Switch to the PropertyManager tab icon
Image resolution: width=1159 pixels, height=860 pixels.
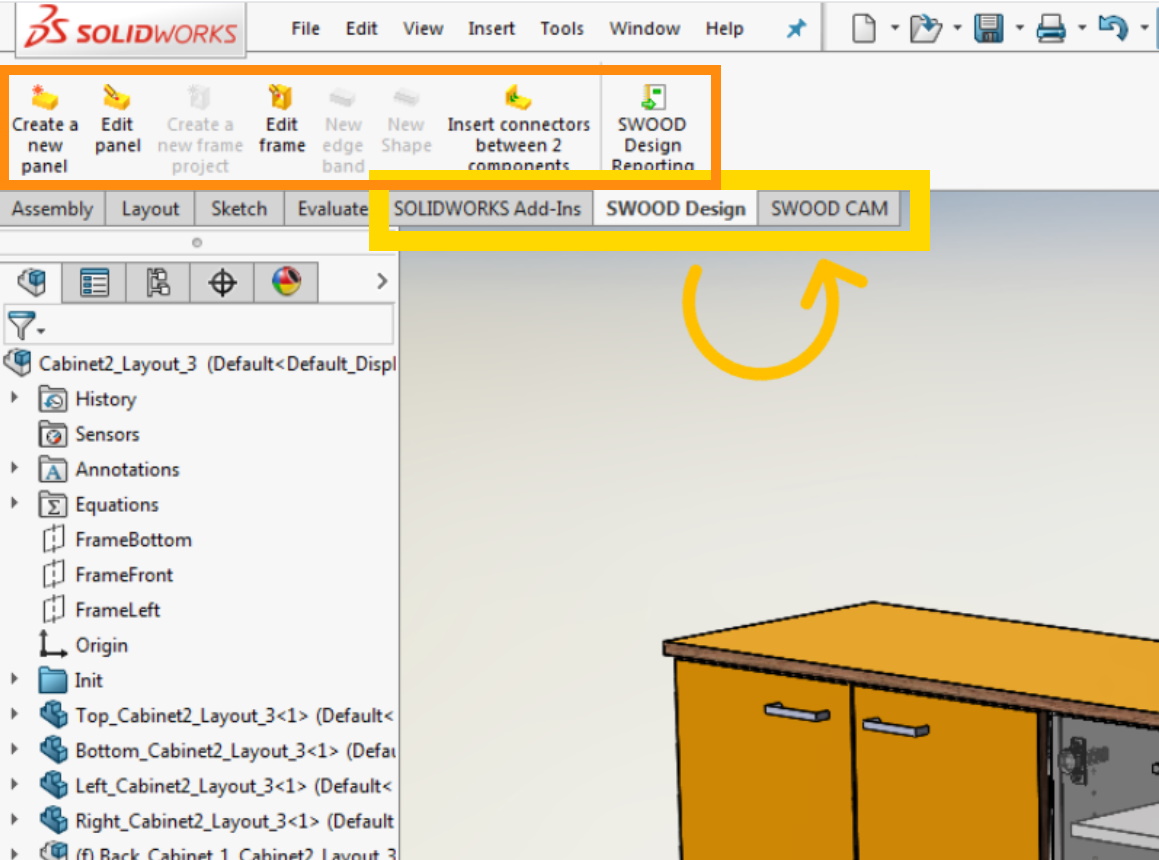coord(95,283)
